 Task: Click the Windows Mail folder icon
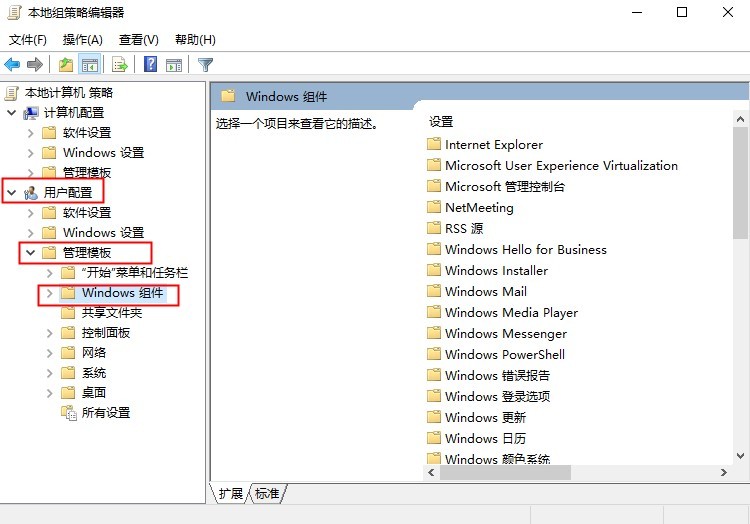coord(434,291)
